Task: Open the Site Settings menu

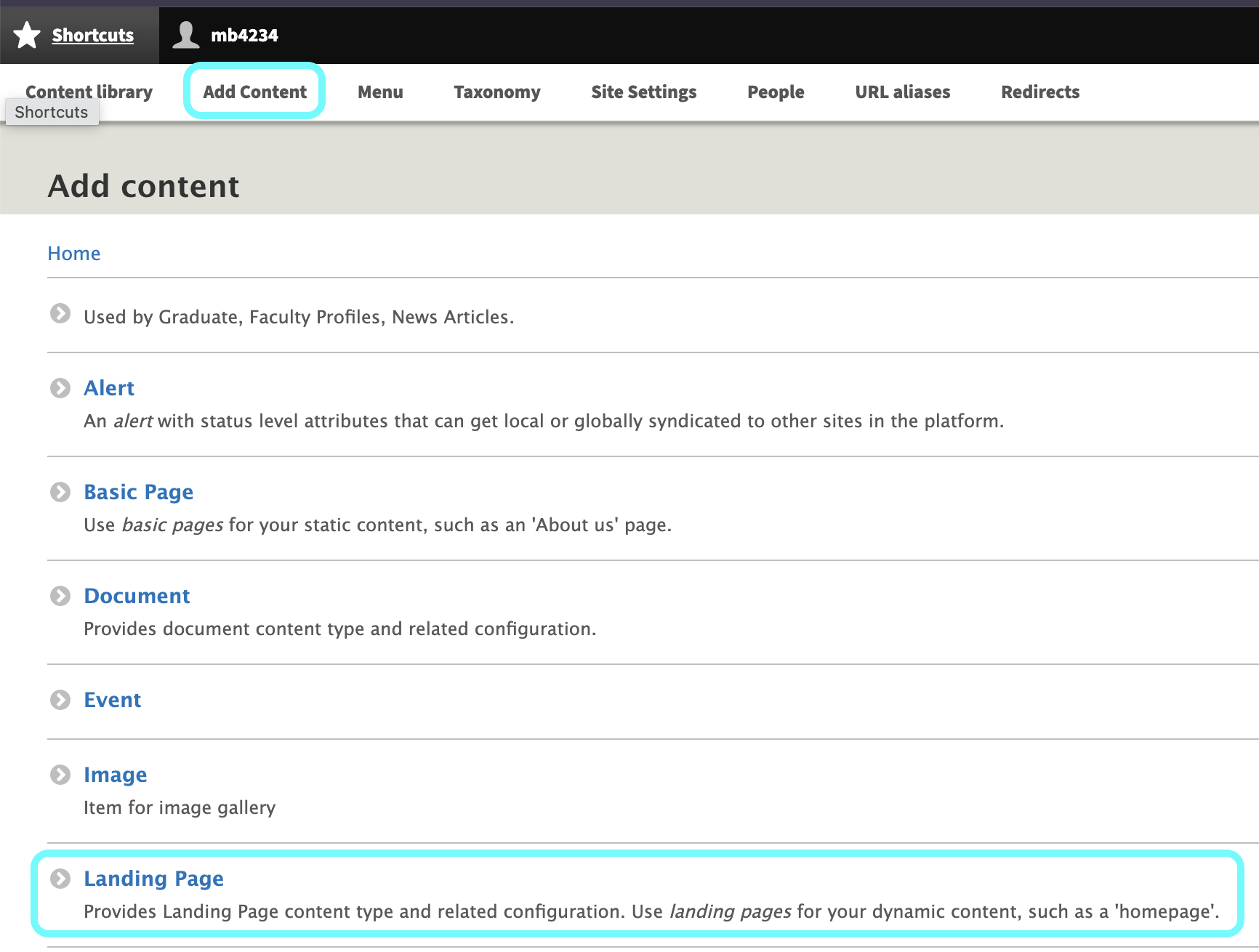Action: 643,92
